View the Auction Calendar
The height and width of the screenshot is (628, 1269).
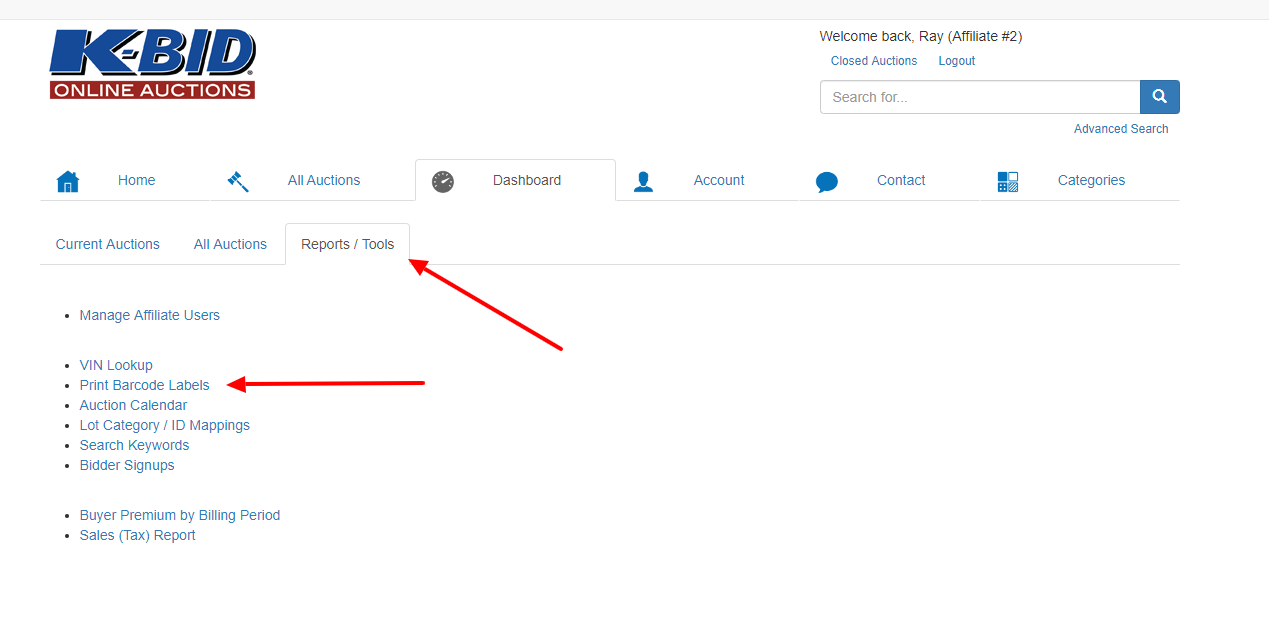pos(133,405)
